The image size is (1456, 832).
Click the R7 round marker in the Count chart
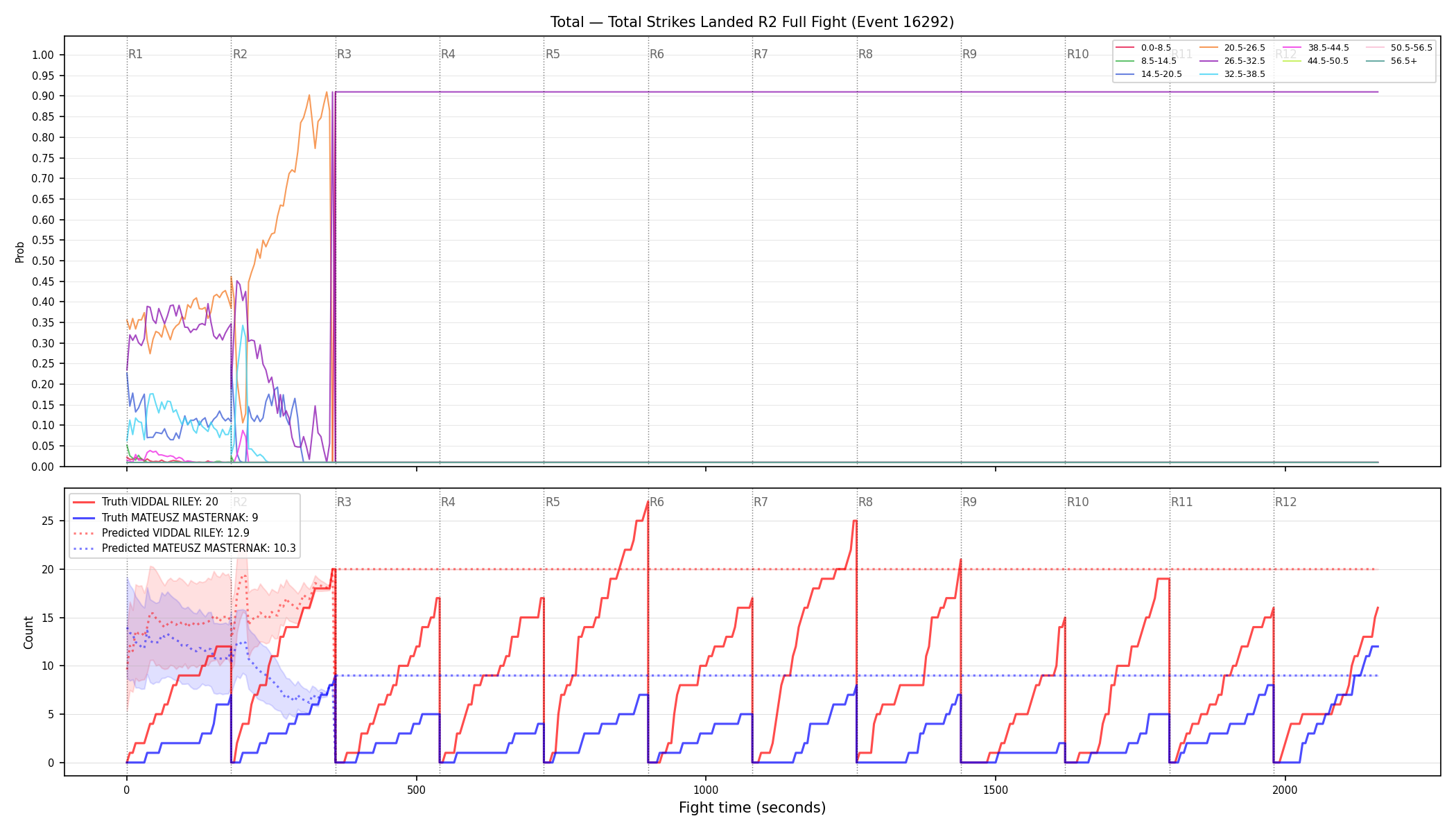[761, 502]
